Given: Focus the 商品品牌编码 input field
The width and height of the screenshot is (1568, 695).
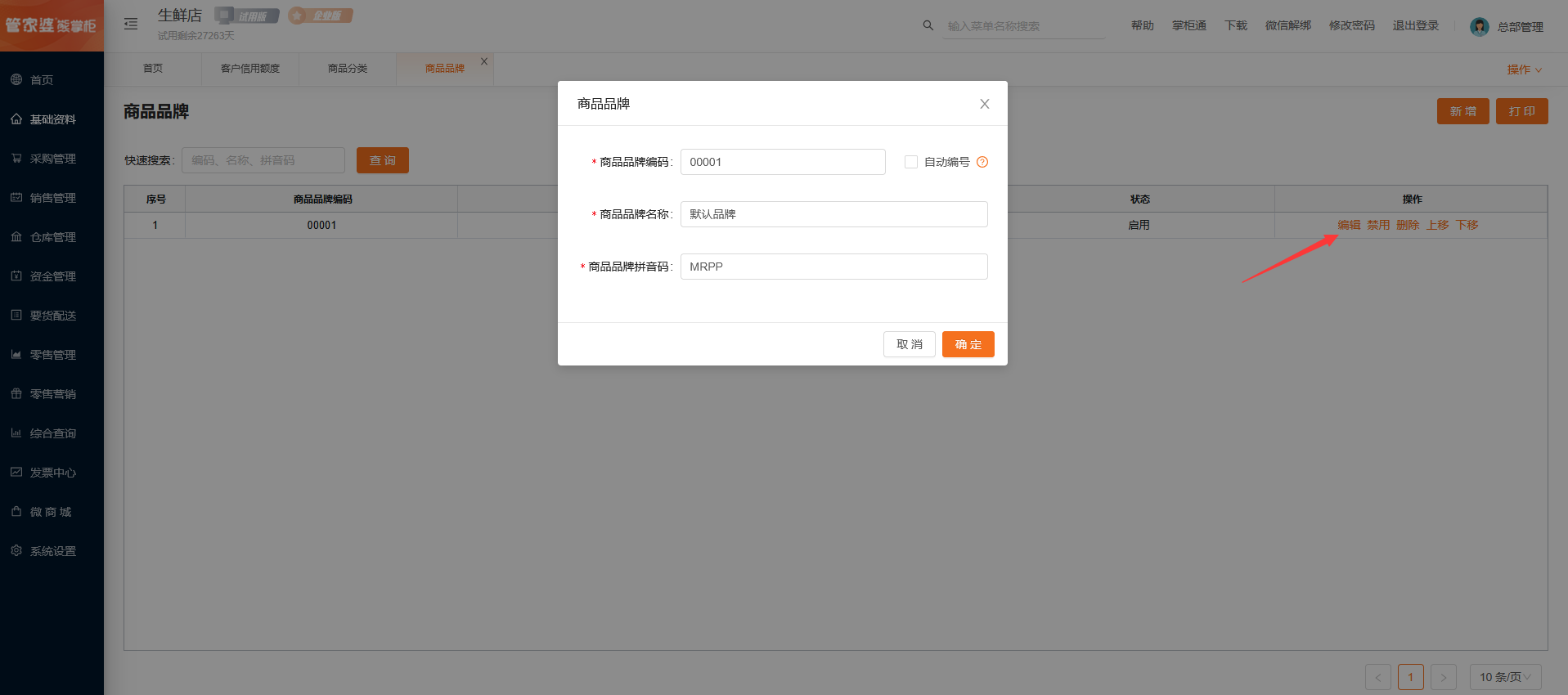Looking at the screenshot, I should coord(783,162).
